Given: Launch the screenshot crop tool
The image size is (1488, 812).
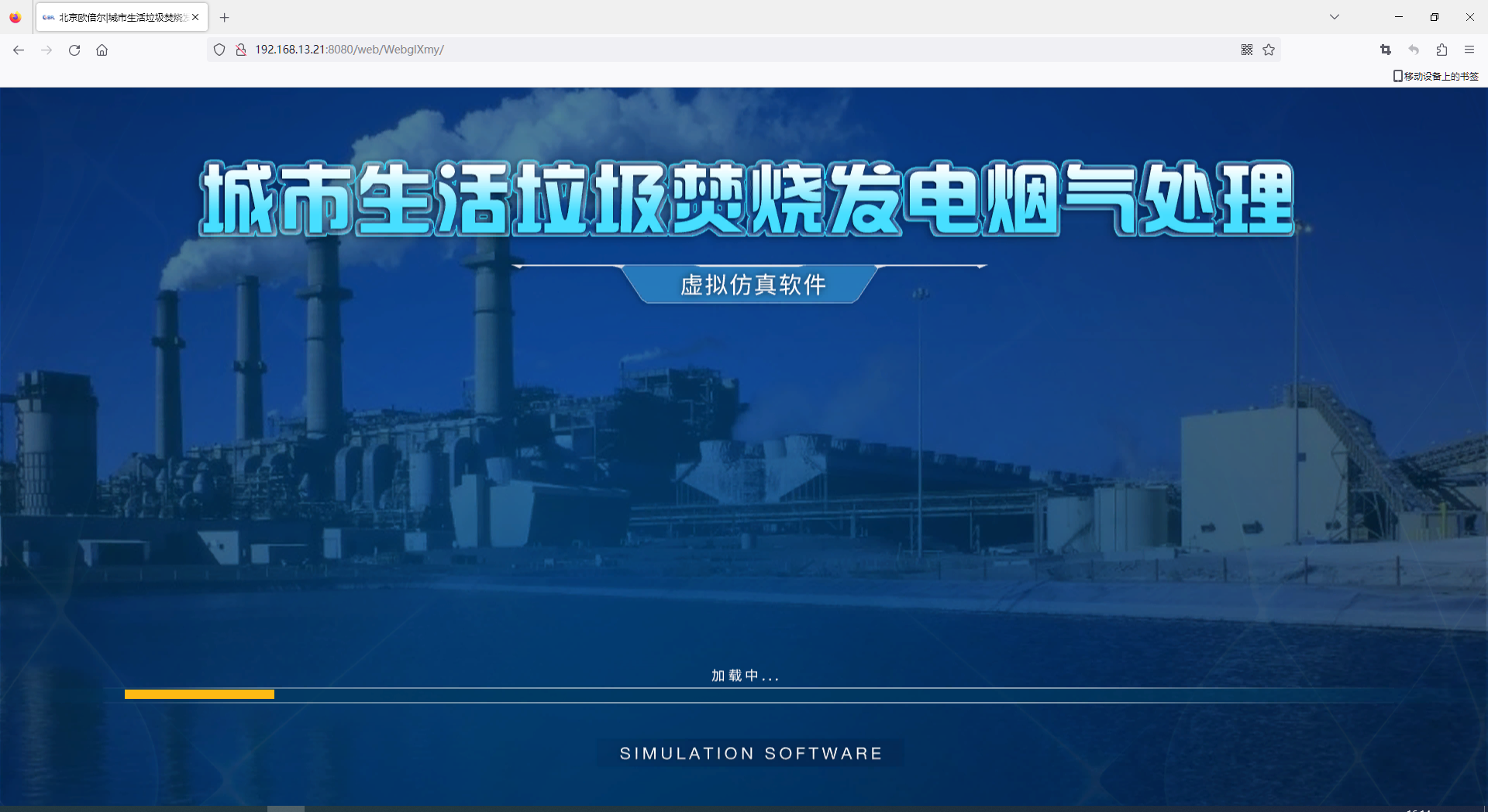Looking at the screenshot, I should 1386,50.
